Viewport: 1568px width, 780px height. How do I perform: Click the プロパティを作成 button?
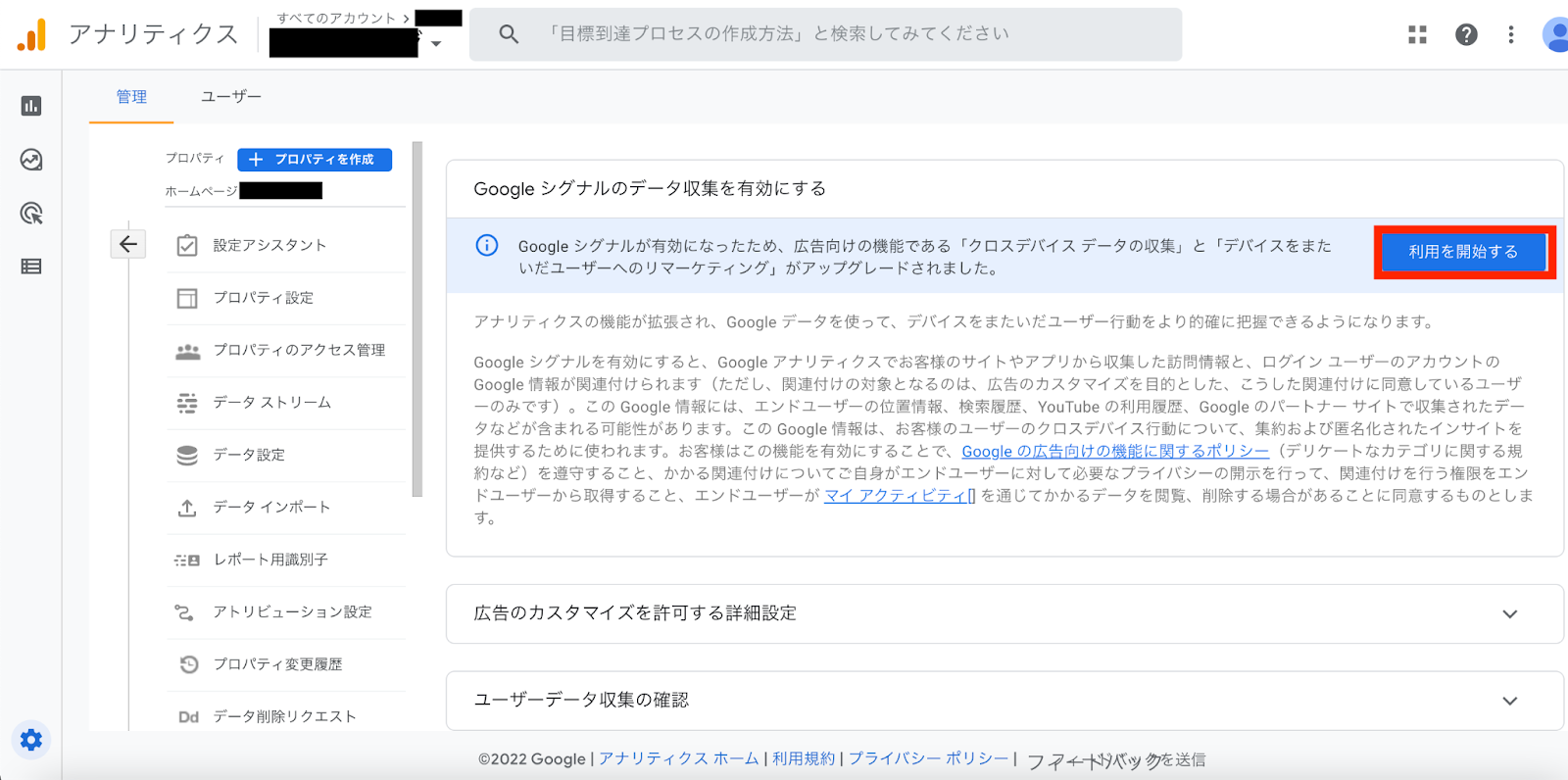[x=315, y=159]
